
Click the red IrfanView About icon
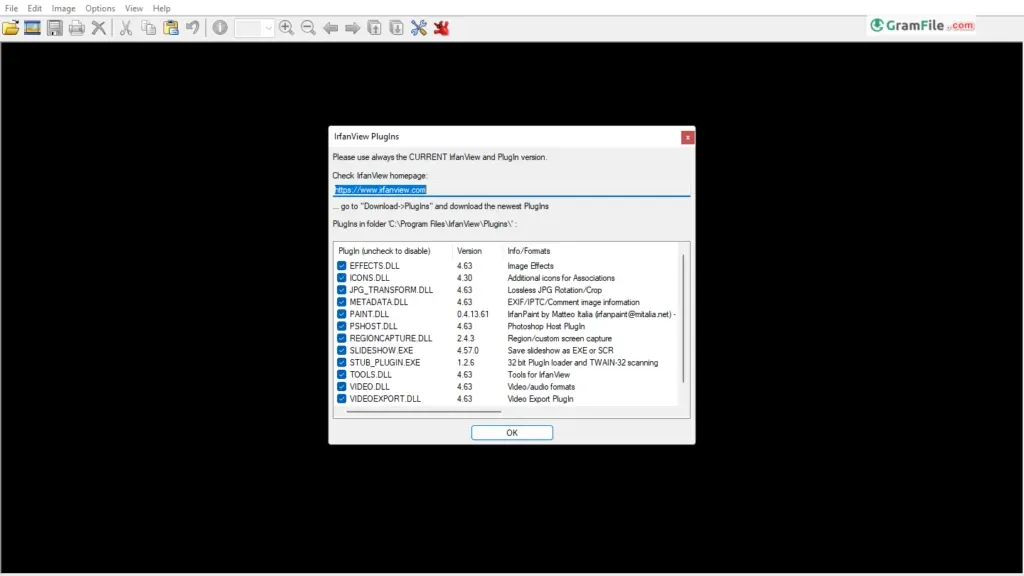(441, 27)
